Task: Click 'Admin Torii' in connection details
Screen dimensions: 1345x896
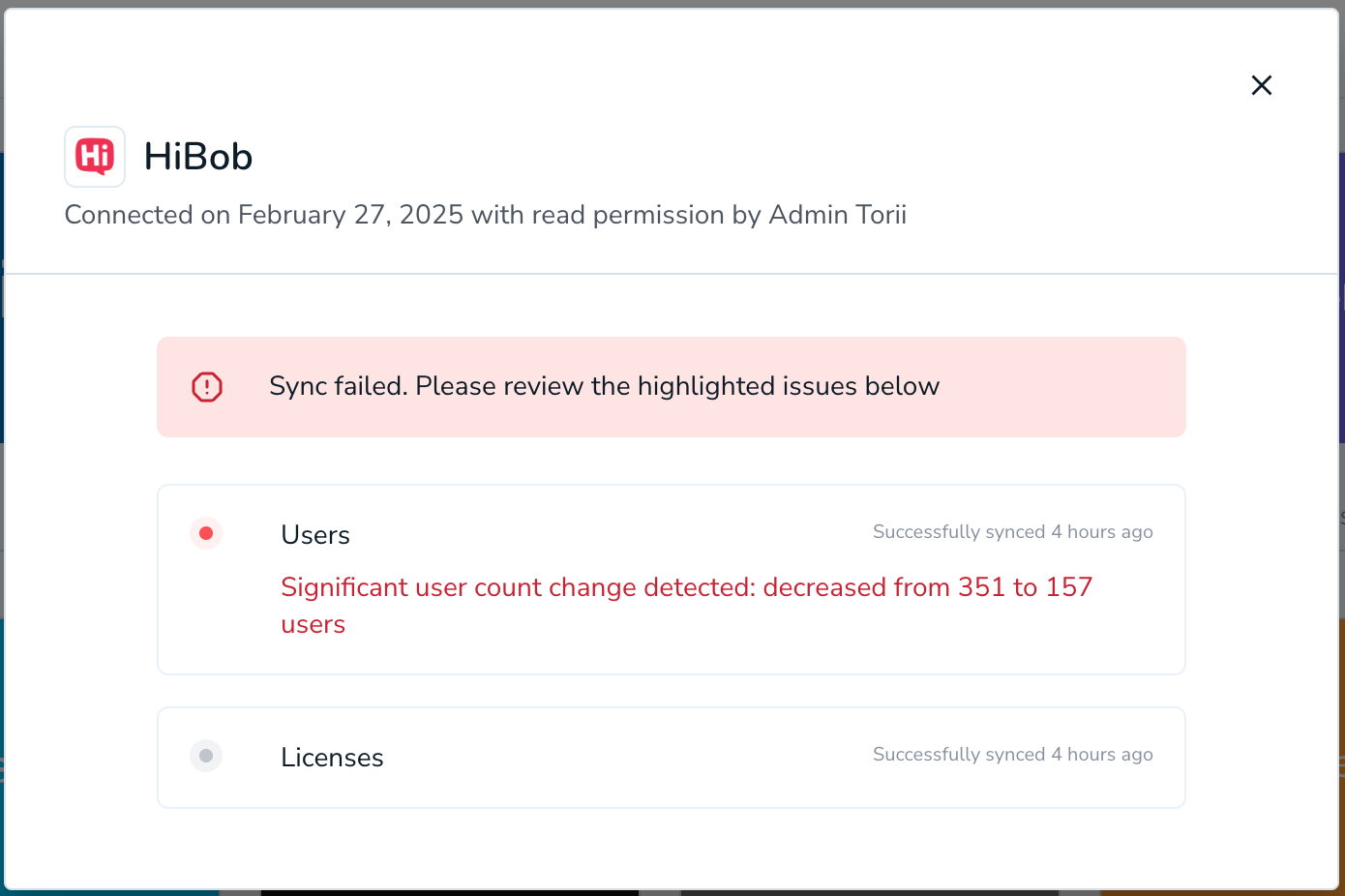Action: click(x=838, y=215)
